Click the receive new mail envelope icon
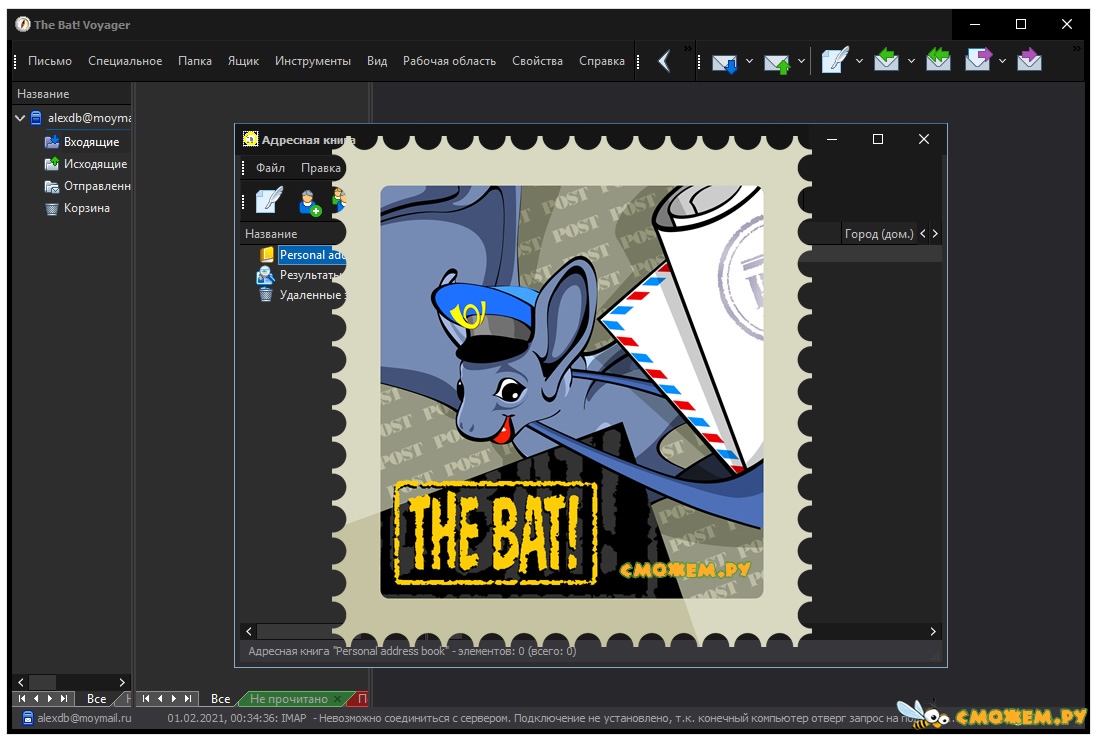Image resolution: width=1098 pixels, height=741 pixels. click(x=724, y=62)
